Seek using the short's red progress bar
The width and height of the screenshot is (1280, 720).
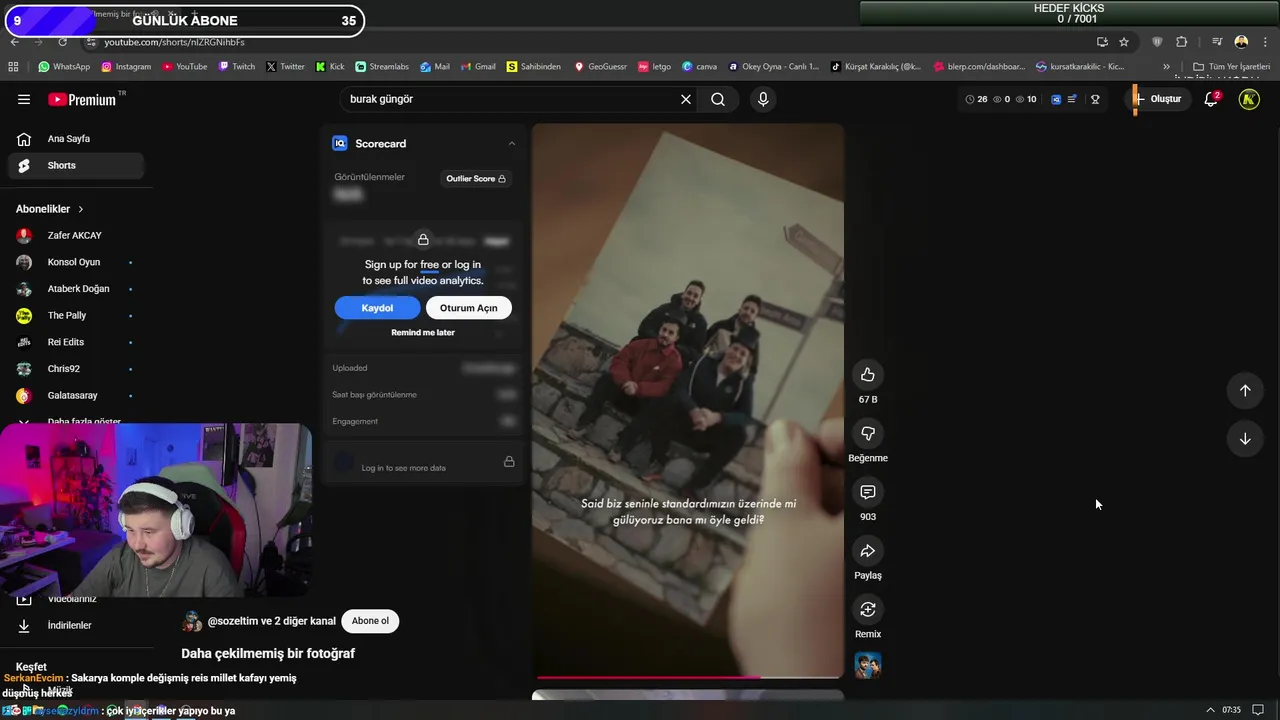tap(688, 677)
